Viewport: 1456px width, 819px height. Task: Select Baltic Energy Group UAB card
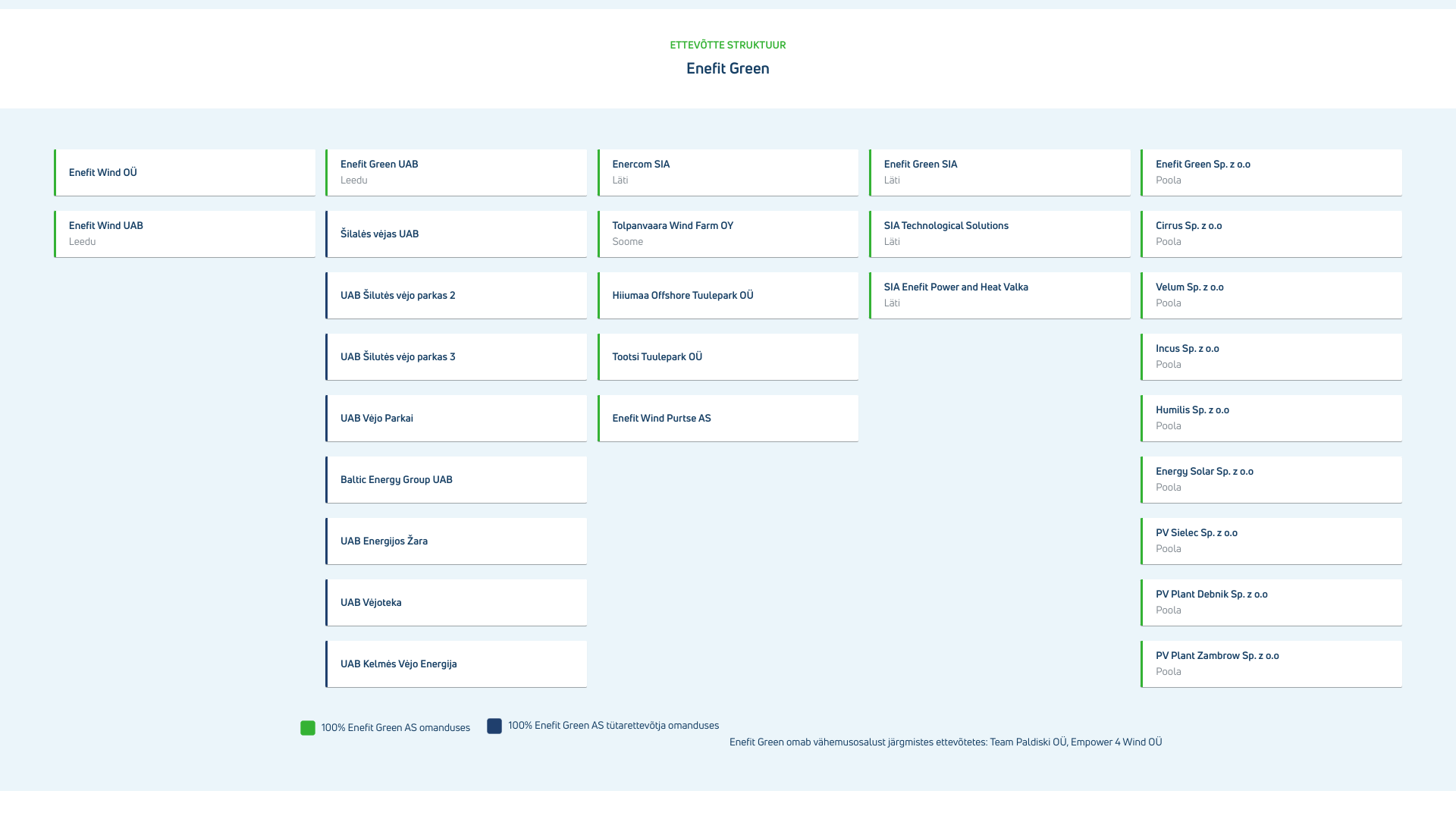click(x=457, y=480)
